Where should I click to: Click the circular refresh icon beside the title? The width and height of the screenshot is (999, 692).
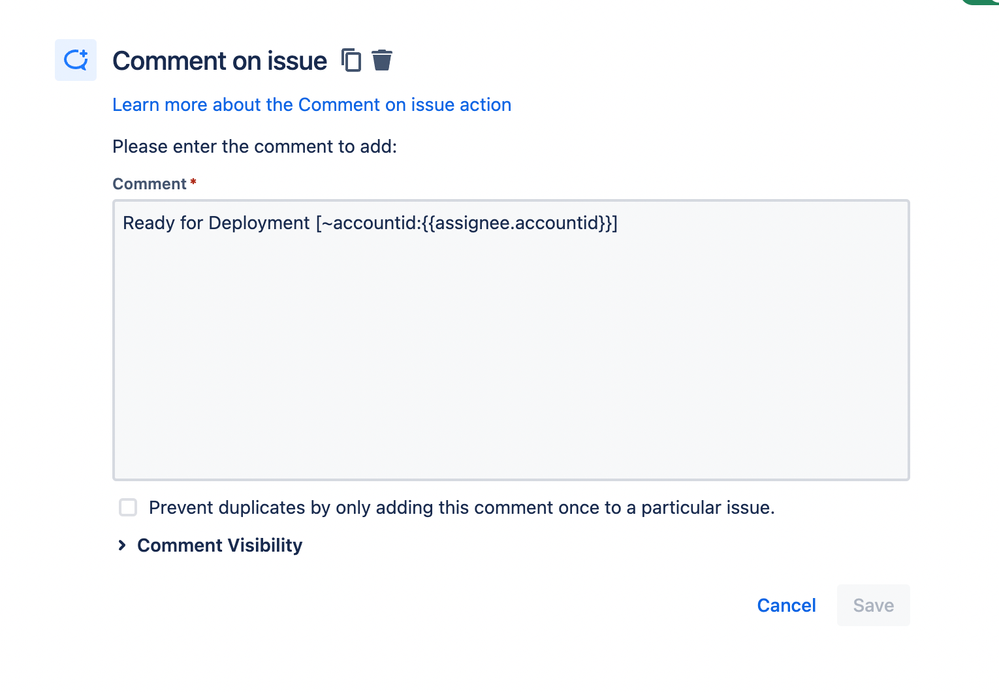click(75, 60)
